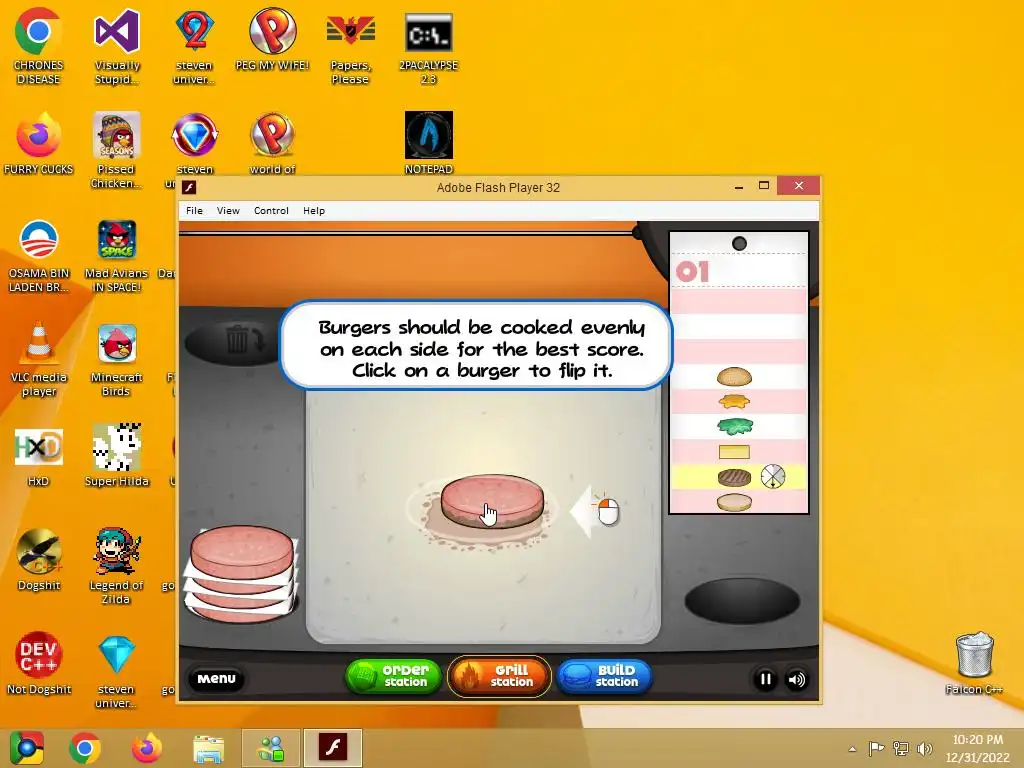Select the Not Dogshit DEV C++ icon
Image resolution: width=1024 pixels, height=768 pixels.
click(x=39, y=664)
